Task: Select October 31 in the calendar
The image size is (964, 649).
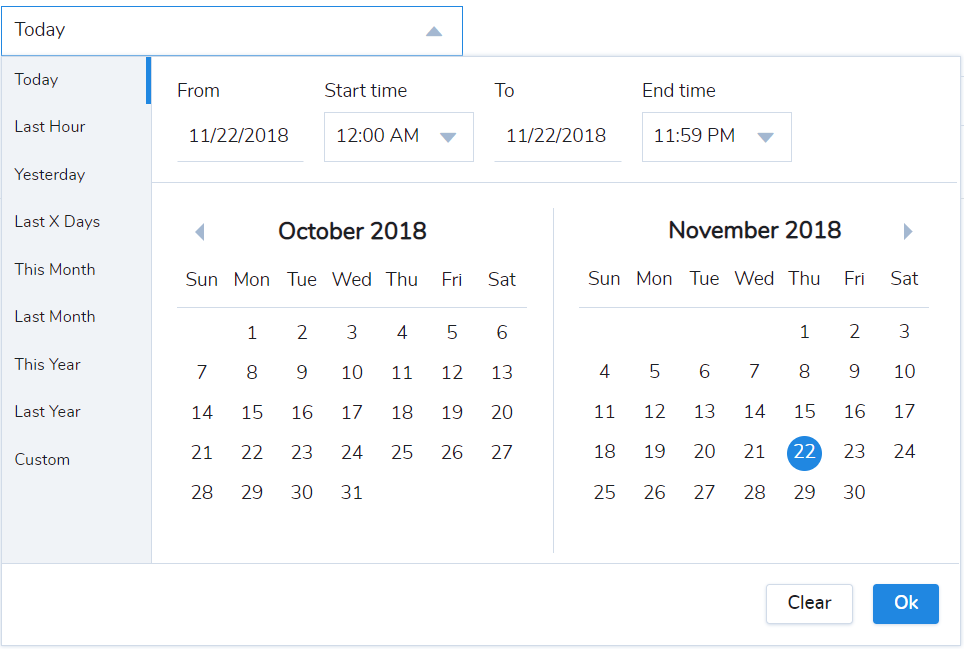Action: pyautogui.click(x=352, y=492)
